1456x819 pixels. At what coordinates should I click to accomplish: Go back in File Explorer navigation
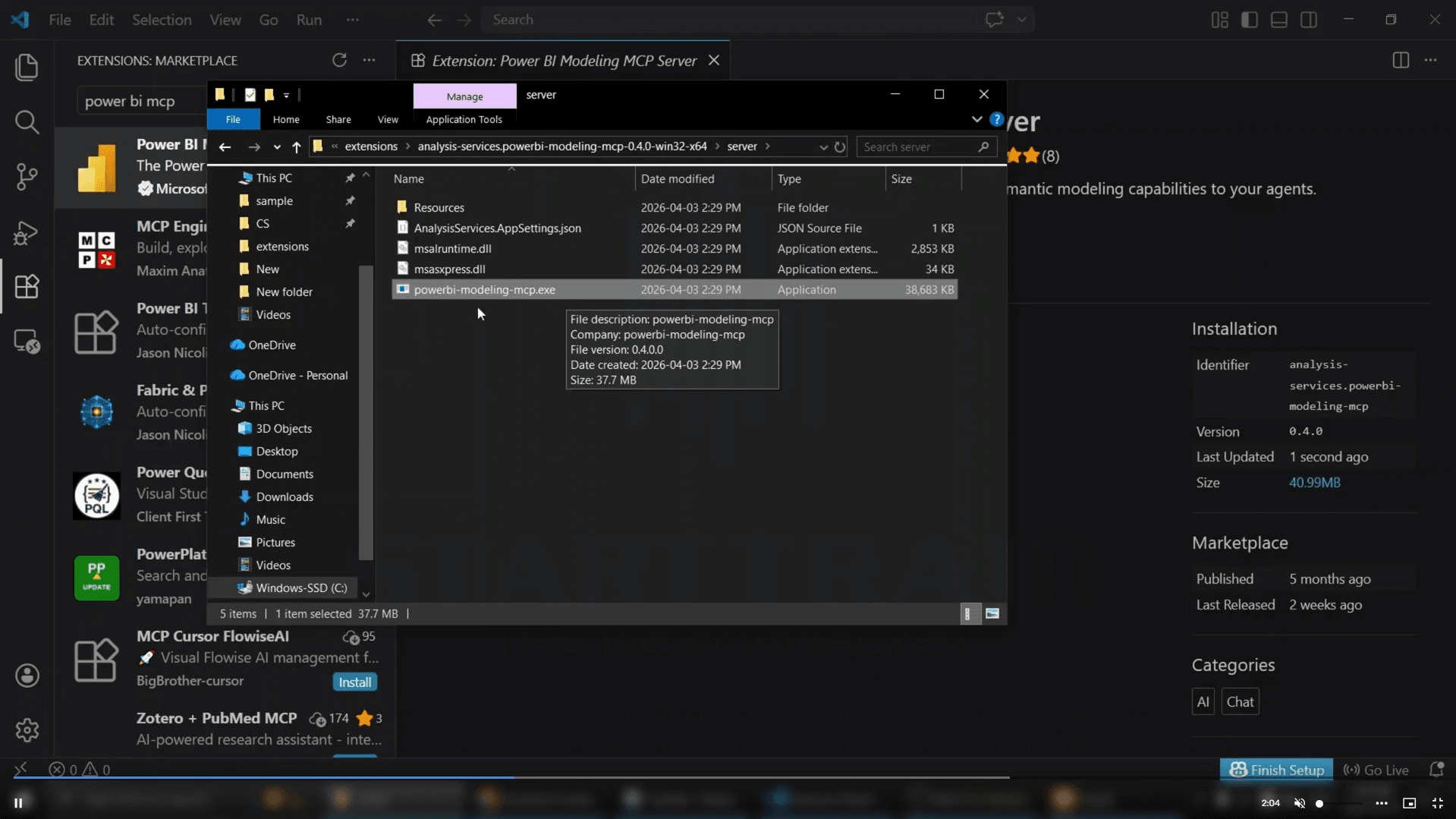(x=225, y=147)
